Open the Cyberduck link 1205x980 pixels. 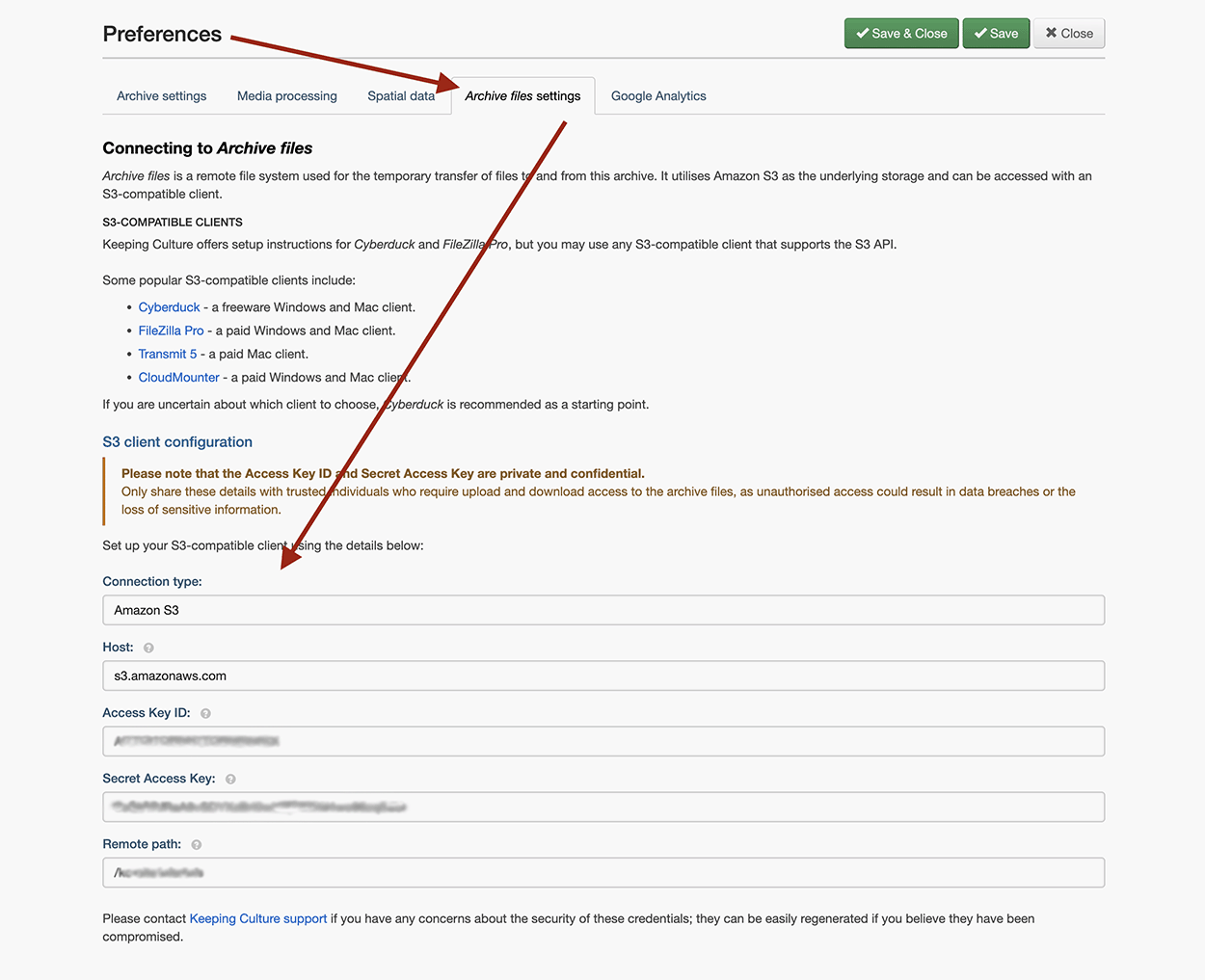[170, 307]
